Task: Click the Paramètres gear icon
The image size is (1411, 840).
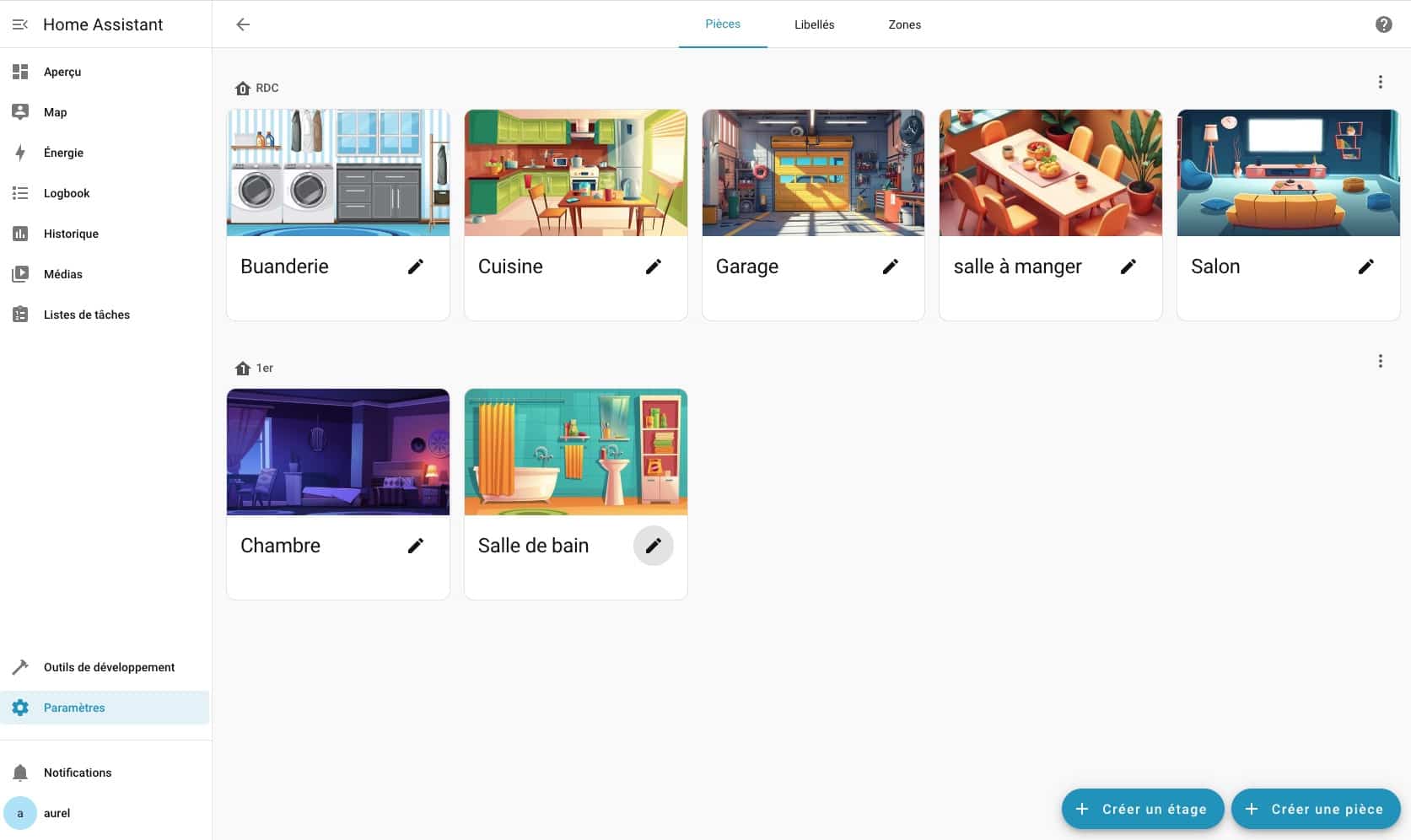Action: (20, 708)
